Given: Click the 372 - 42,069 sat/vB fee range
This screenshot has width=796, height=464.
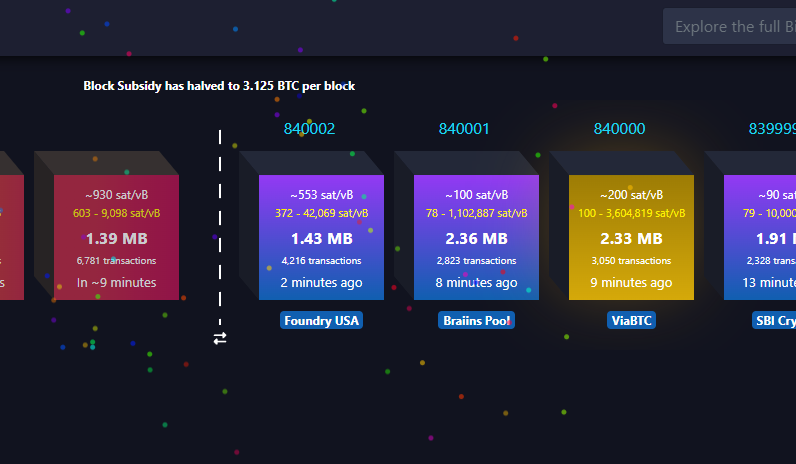Looking at the screenshot, I should click(321, 213).
